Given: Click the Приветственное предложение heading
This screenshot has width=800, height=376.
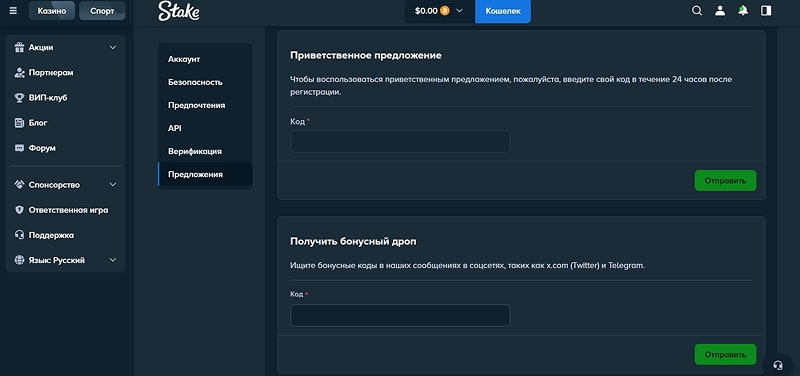Looking at the screenshot, I should [x=366, y=55].
